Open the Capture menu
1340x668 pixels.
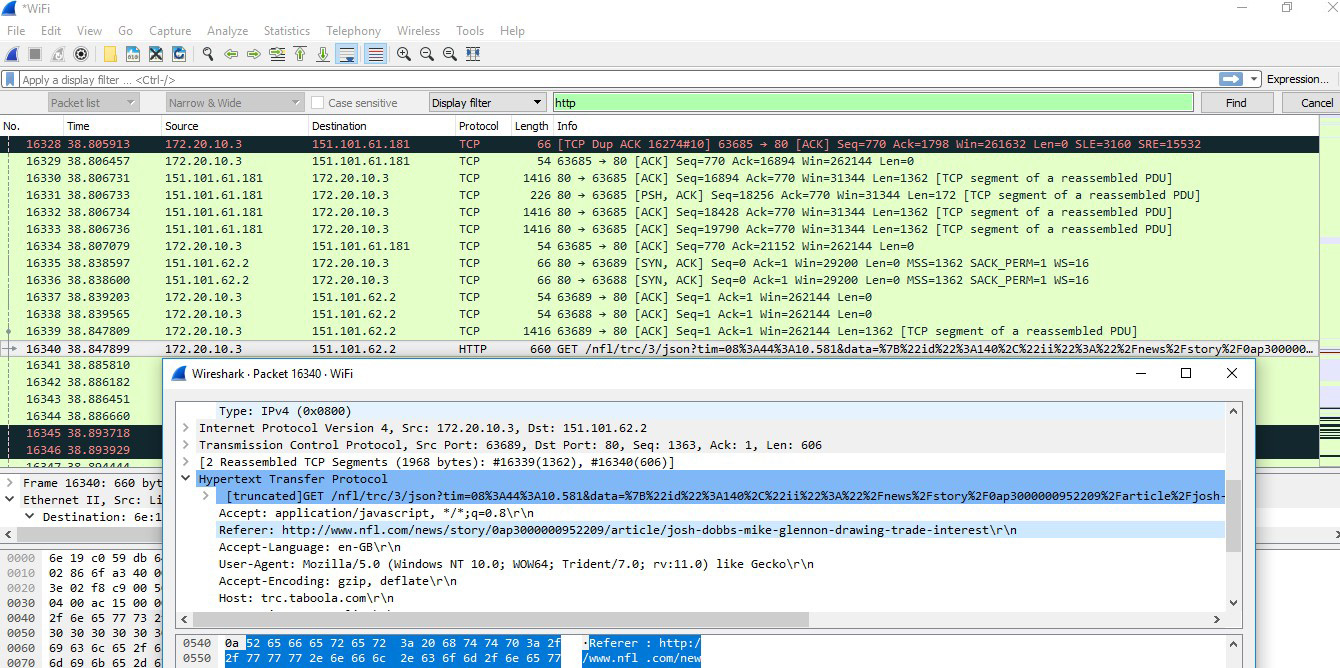pos(170,31)
